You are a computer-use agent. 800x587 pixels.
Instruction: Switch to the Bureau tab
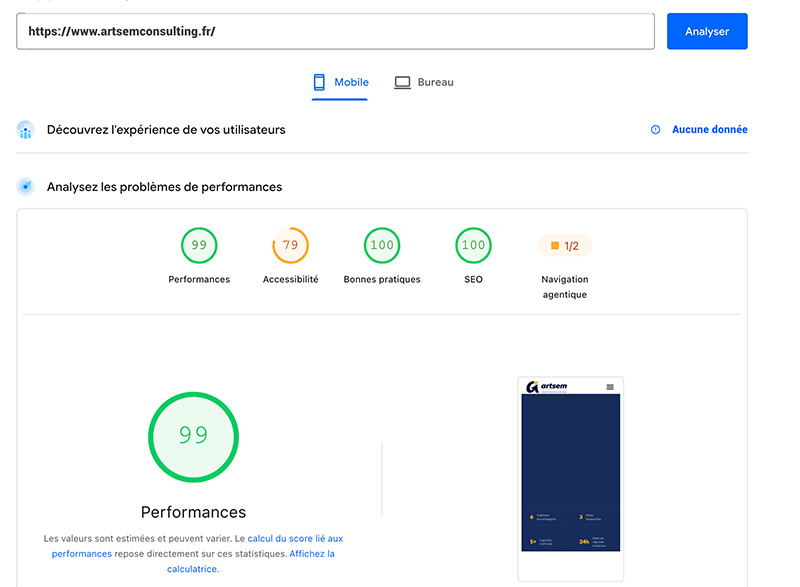(x=423, y=83)
